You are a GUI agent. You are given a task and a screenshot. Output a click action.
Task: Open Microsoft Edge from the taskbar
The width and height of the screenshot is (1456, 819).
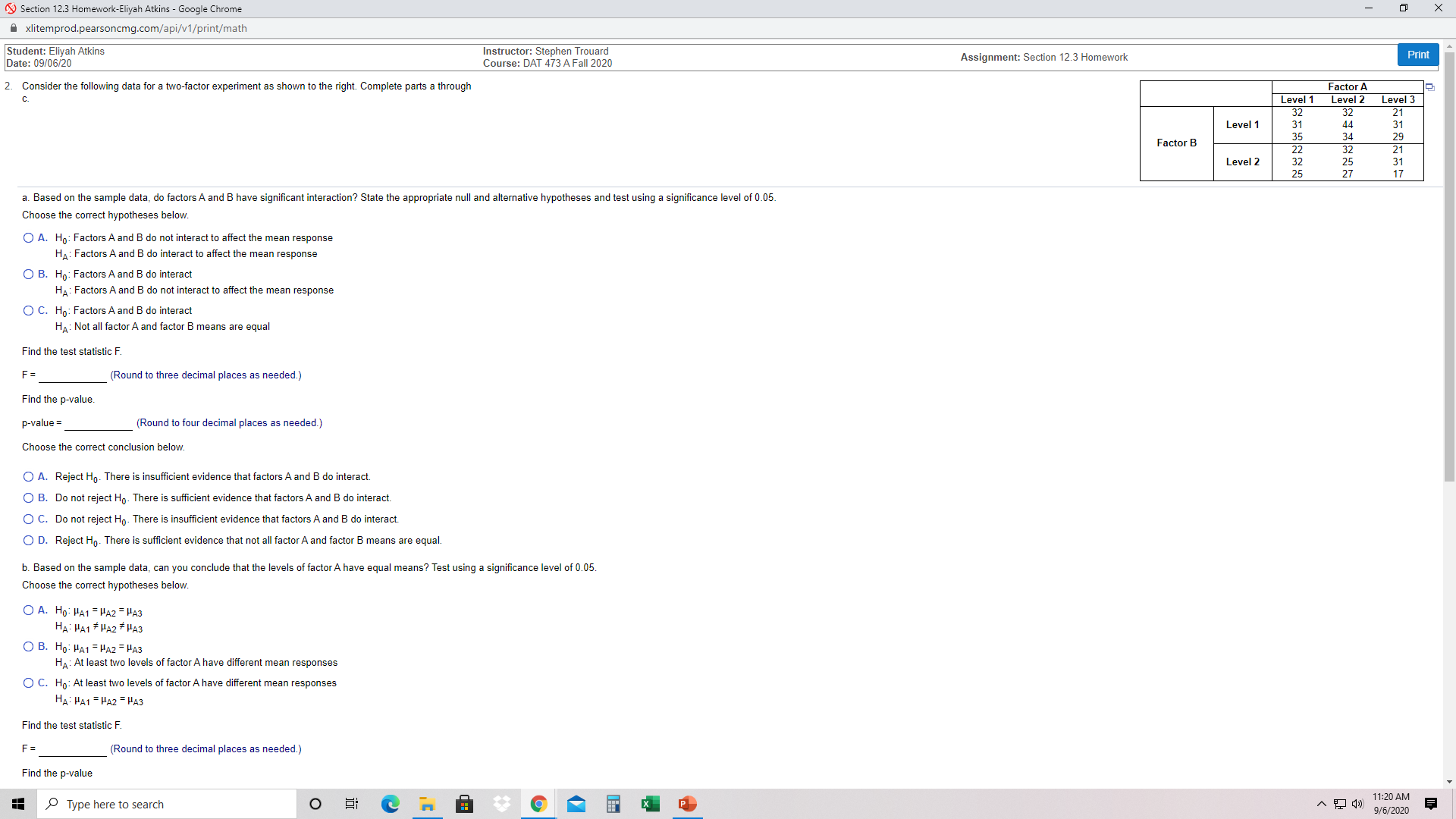[x=390, y=804]
